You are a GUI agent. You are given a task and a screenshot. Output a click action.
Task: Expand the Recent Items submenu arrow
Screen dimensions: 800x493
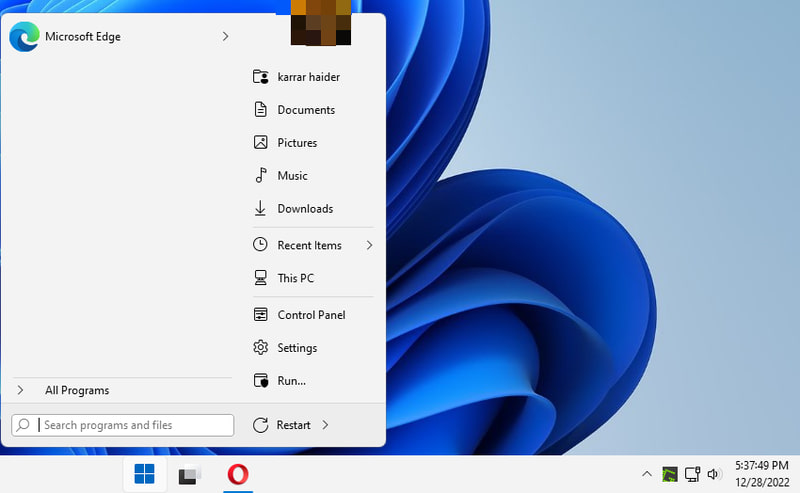pos(368,245)
